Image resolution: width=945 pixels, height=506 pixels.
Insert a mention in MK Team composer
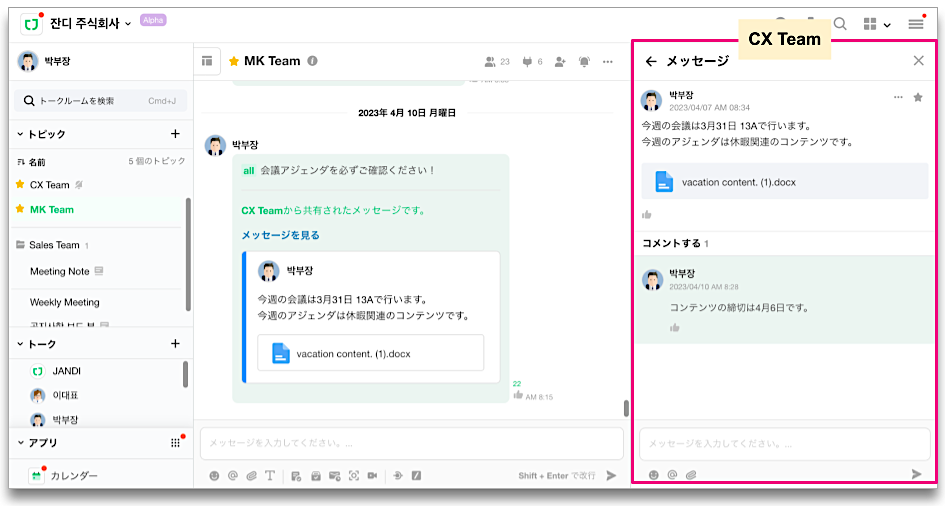233,475
